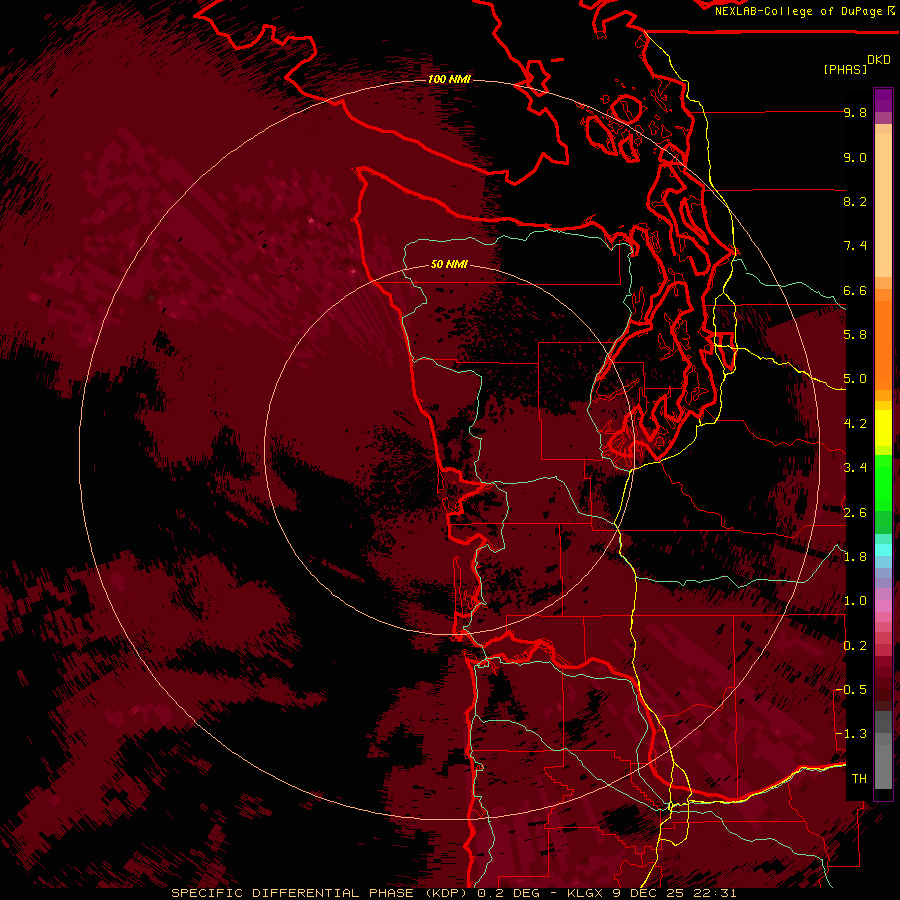Screen dimensions: 900x900
Task: Select the 5.0 value on the color scale
Action: tap(855, 379)
